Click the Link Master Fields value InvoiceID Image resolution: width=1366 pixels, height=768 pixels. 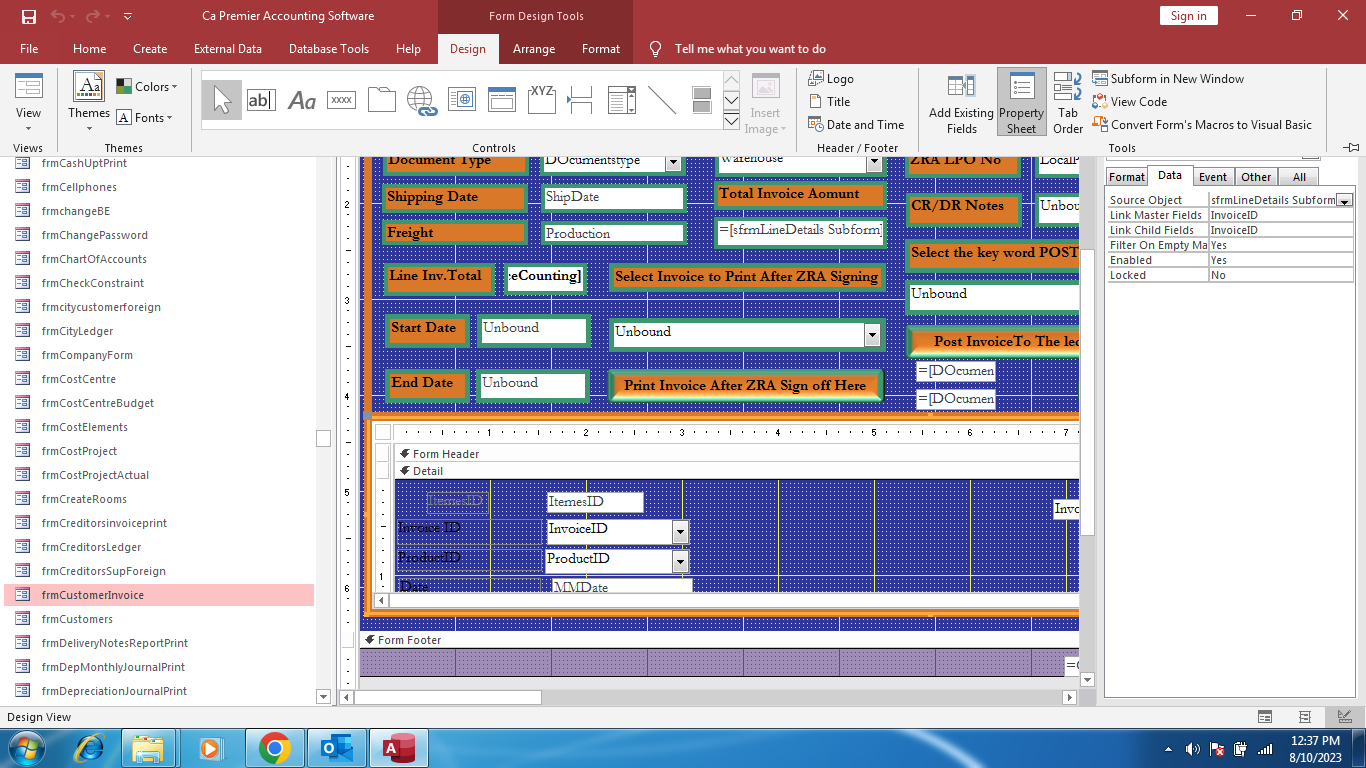[1281, 215]
